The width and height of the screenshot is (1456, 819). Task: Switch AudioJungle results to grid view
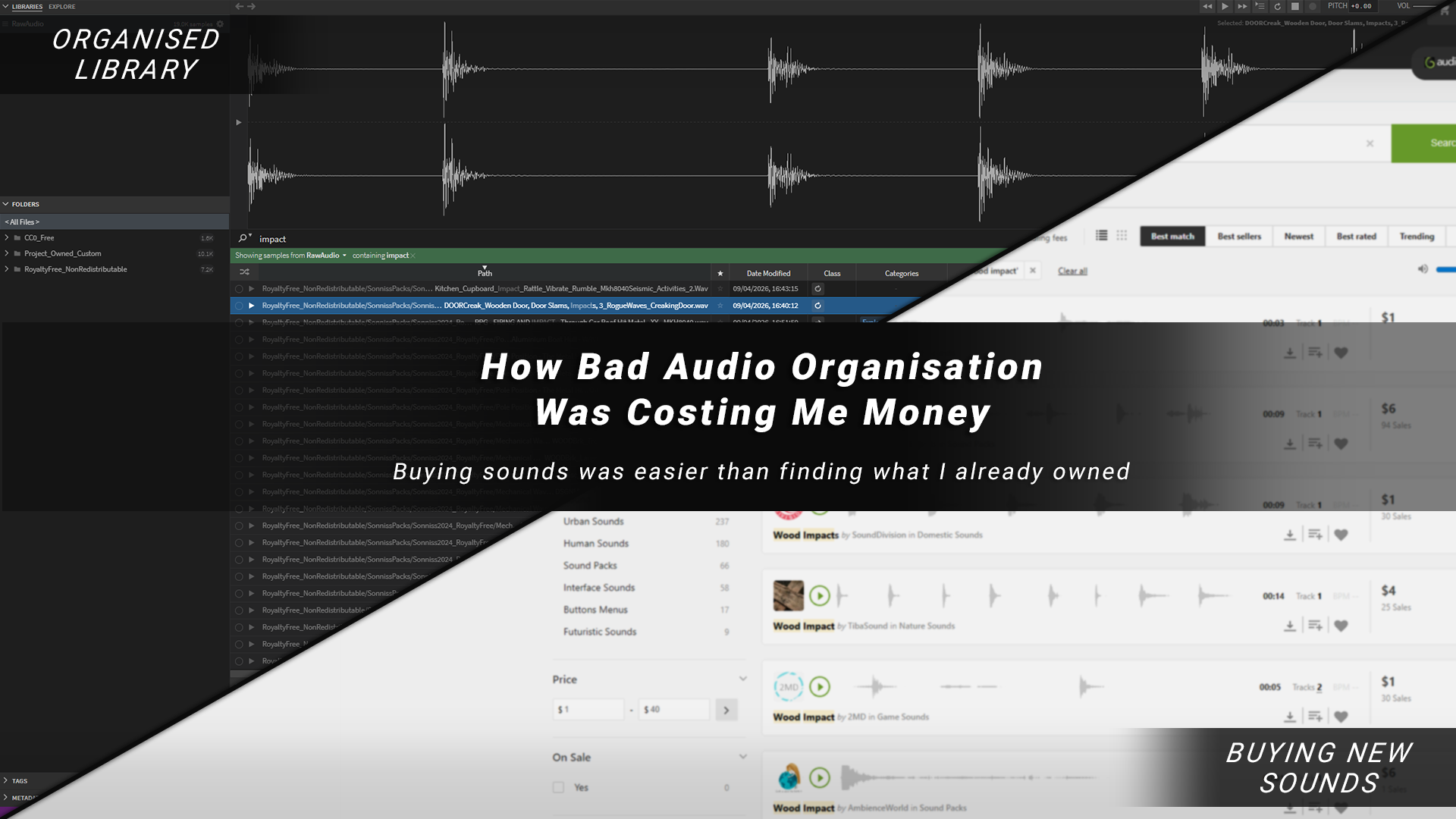pos(1122,236)
